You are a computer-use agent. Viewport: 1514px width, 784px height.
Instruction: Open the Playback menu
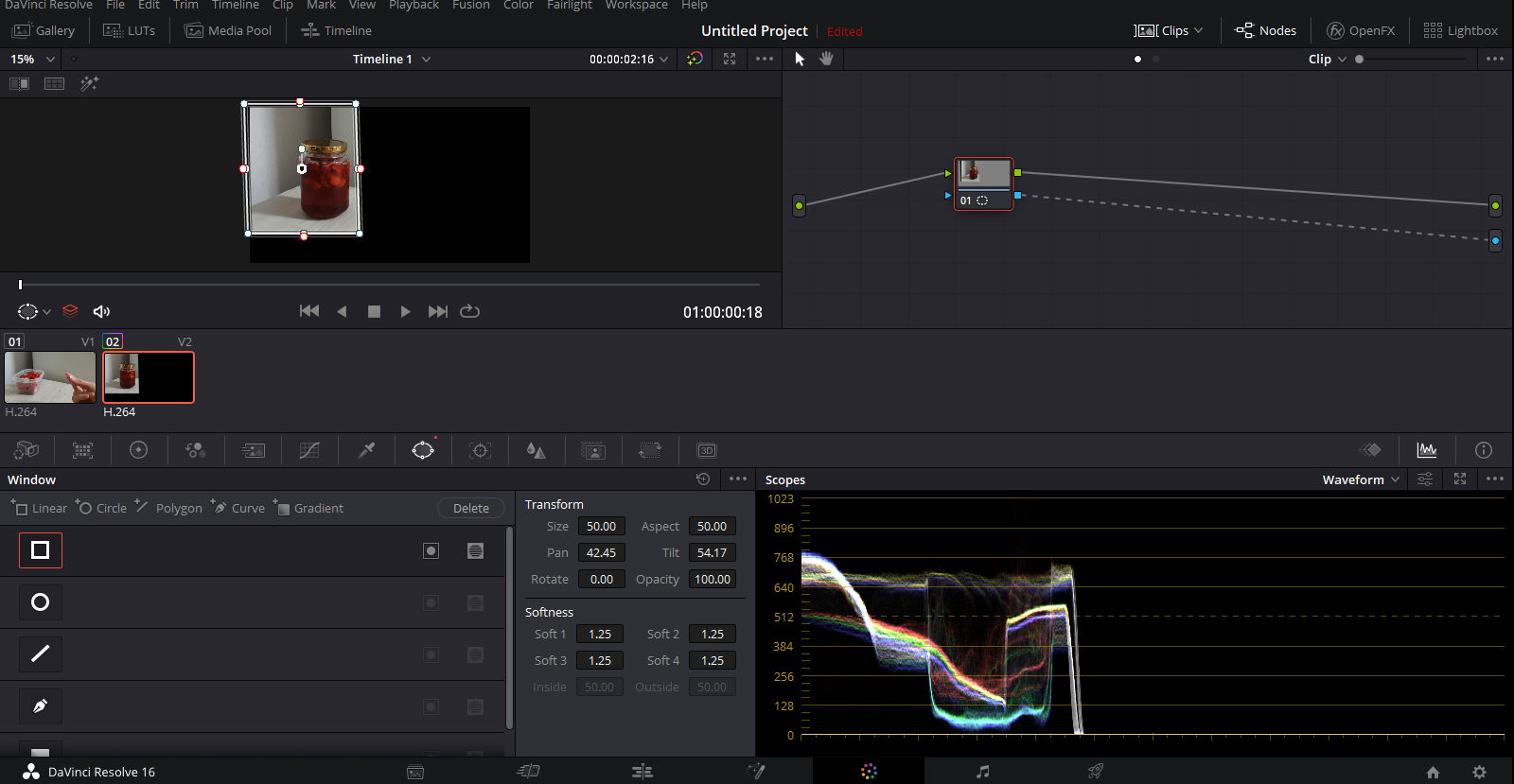(414, 5)
